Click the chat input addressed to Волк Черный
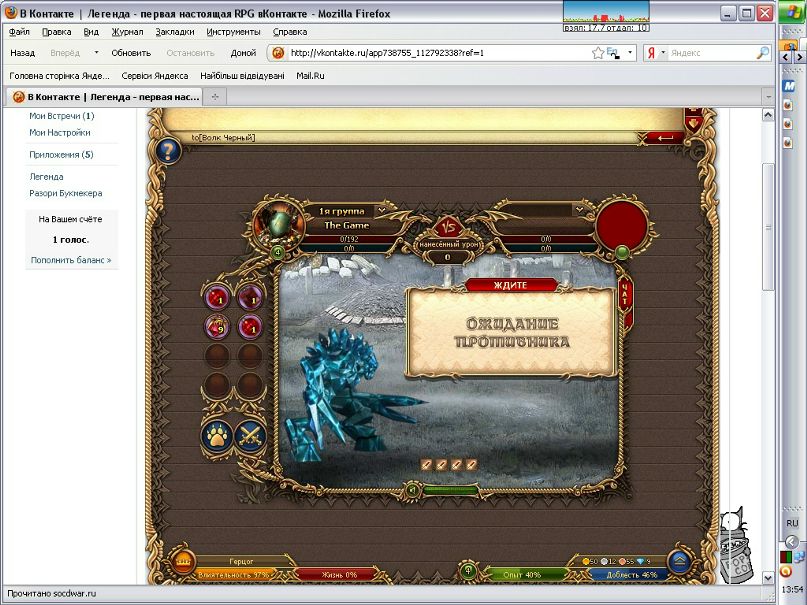Viewport: 807px width, 605px height. (x=412, y=137)
